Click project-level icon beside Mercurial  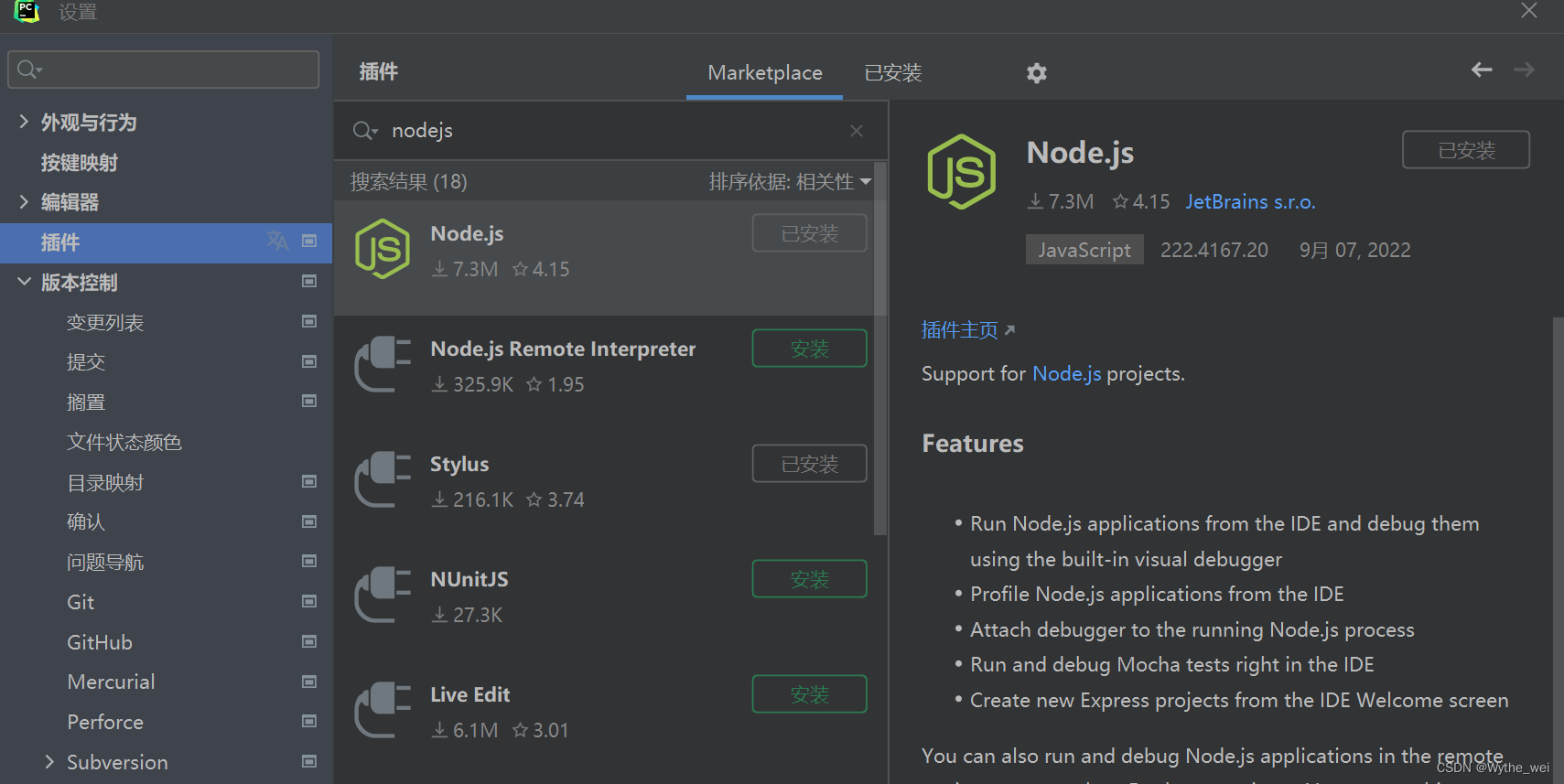point(309,682)
